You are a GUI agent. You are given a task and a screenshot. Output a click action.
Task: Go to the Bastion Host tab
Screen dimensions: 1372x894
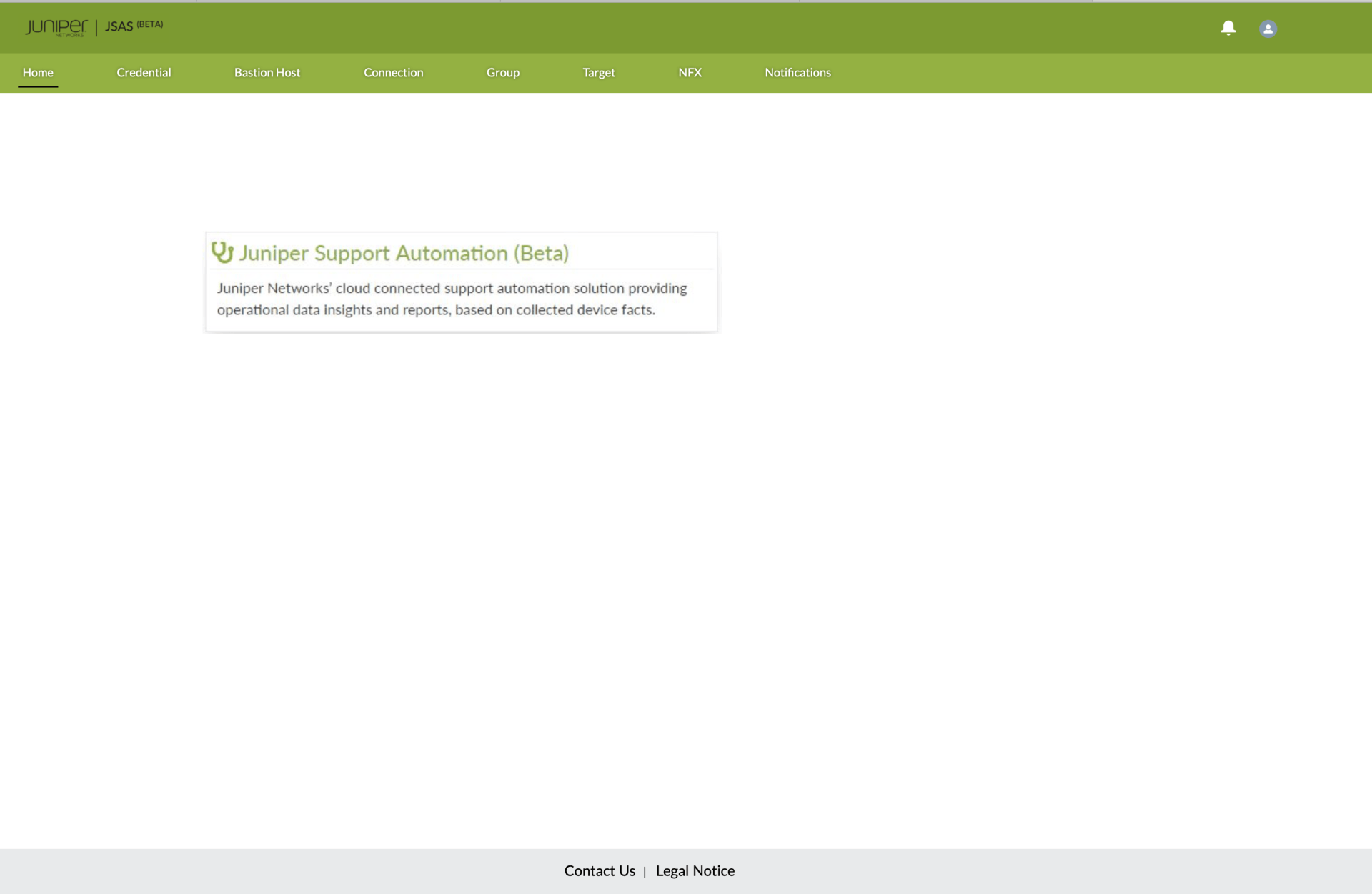[x=267, y=72]
